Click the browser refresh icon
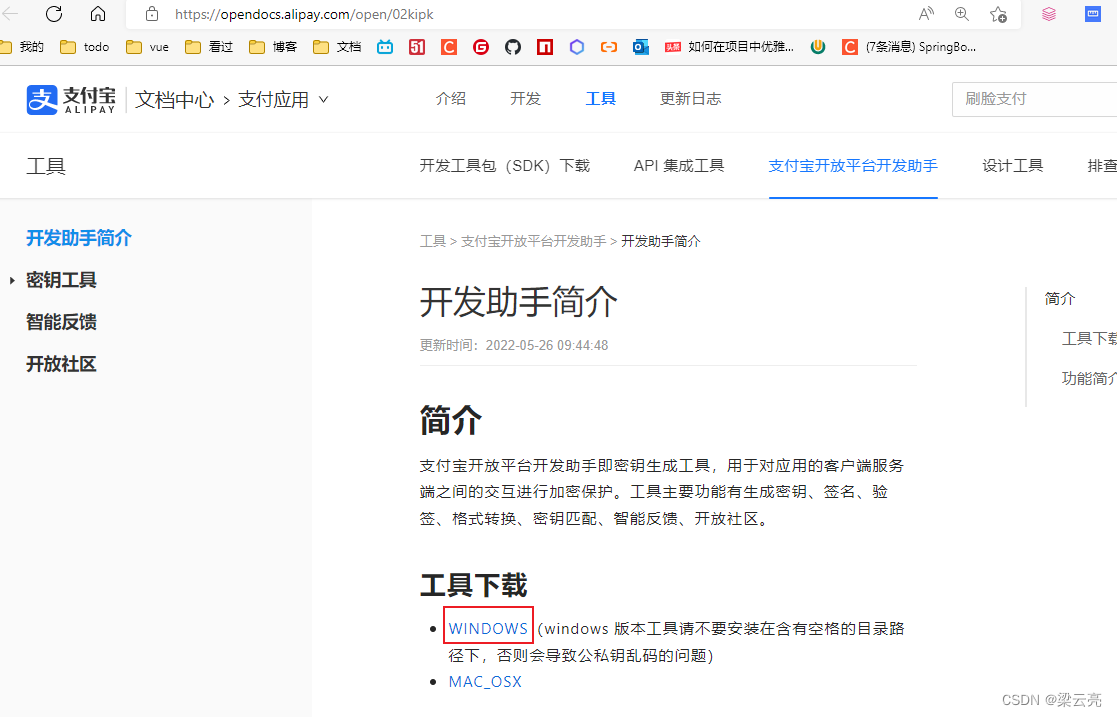Image resolution: width=1117 pixels, height=717 pixels. tap(54, 14)
